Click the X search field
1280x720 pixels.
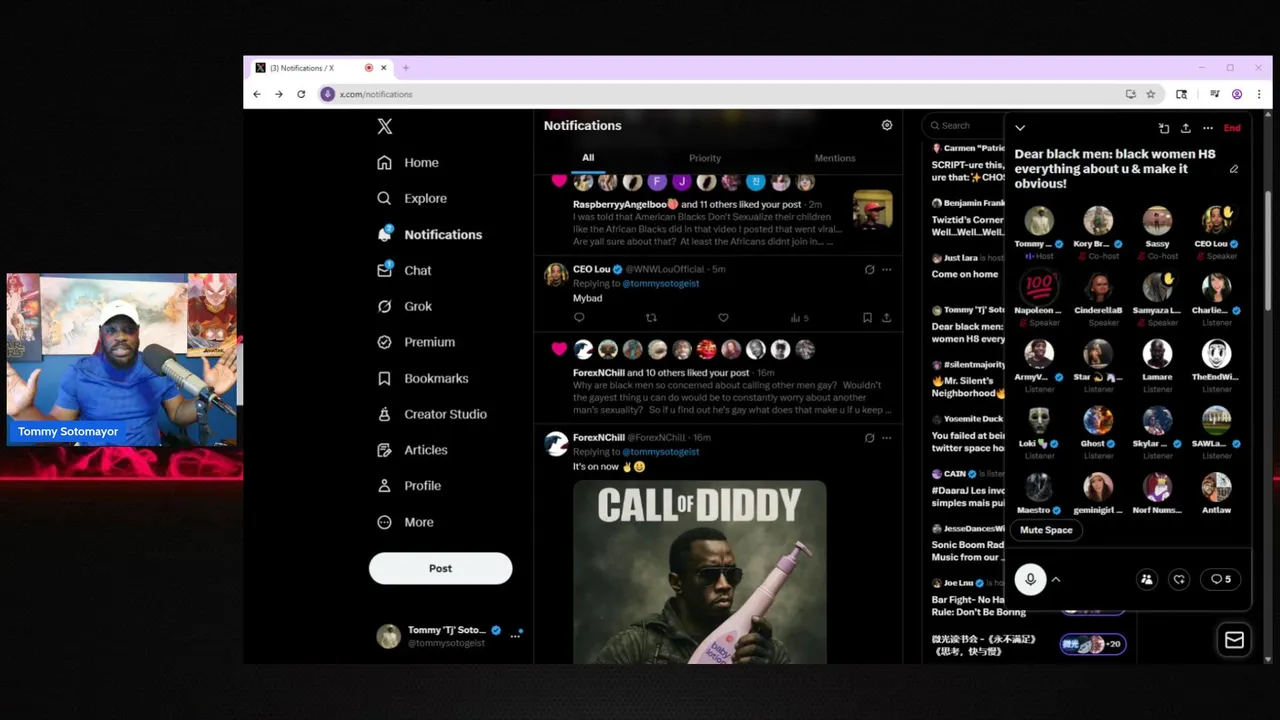(962, 125)
